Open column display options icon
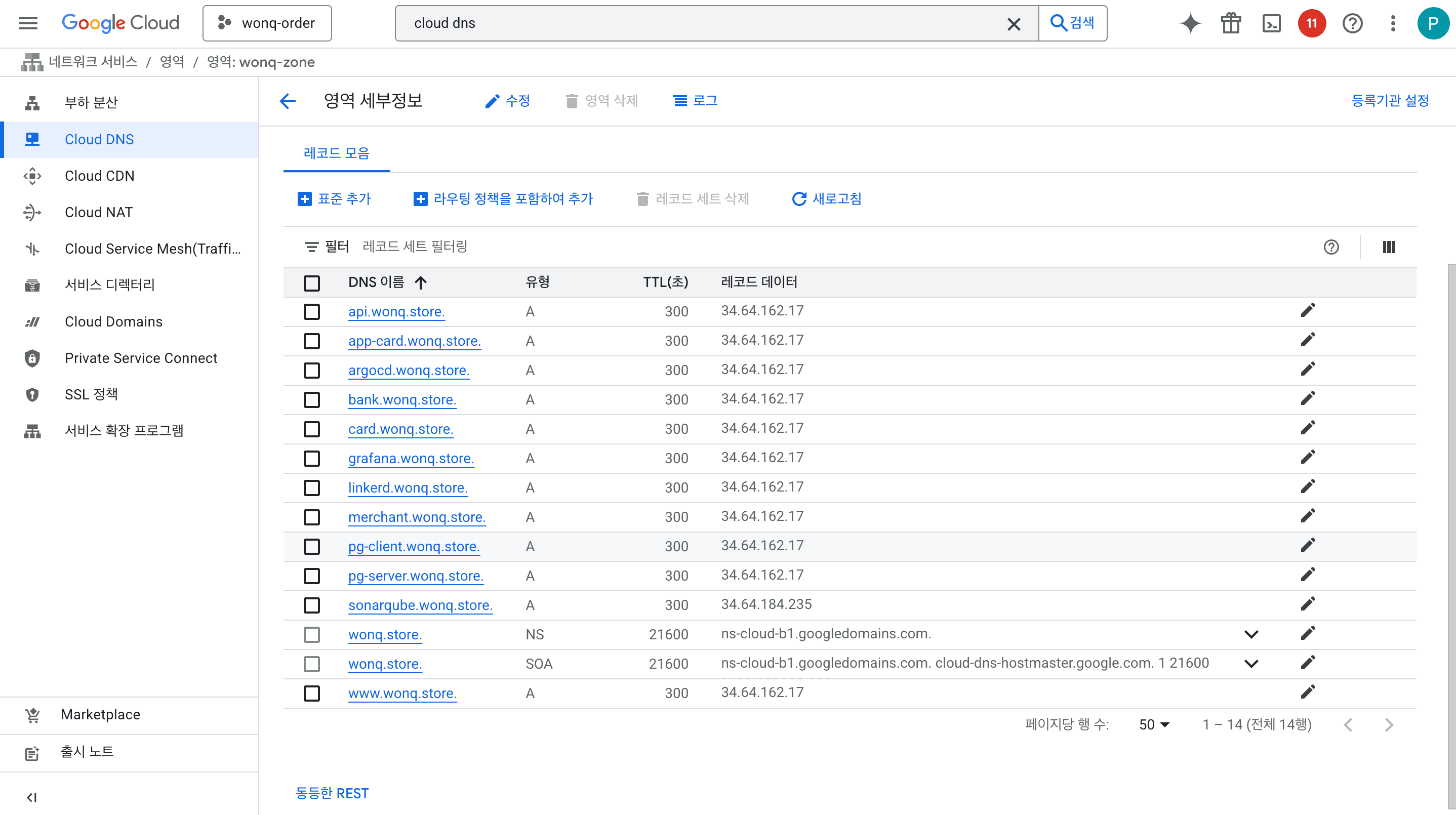1456x815 pixels. [x=1389, y=247]
